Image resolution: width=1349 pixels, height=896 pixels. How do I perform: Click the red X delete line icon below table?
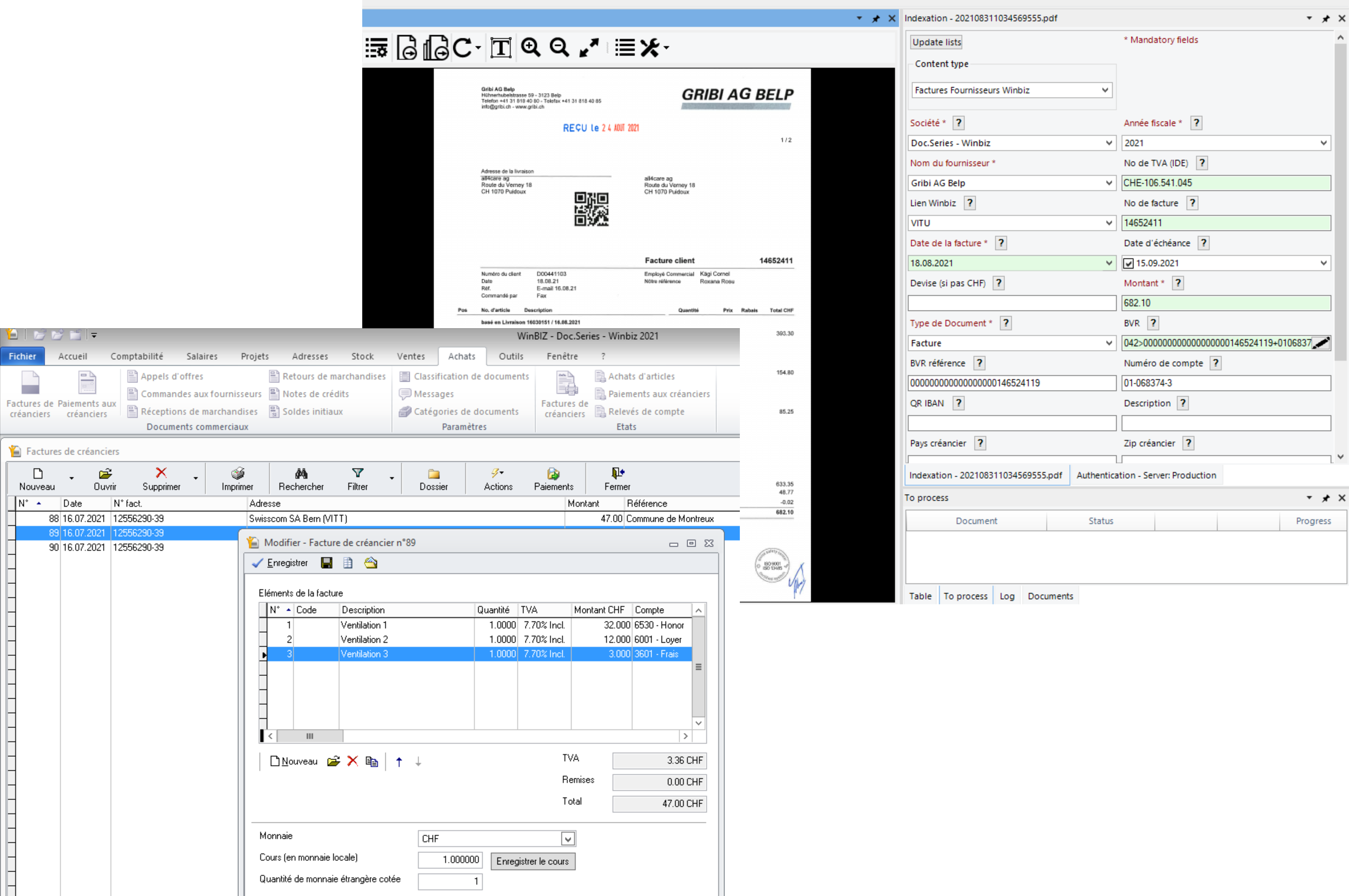coord(353,761)
